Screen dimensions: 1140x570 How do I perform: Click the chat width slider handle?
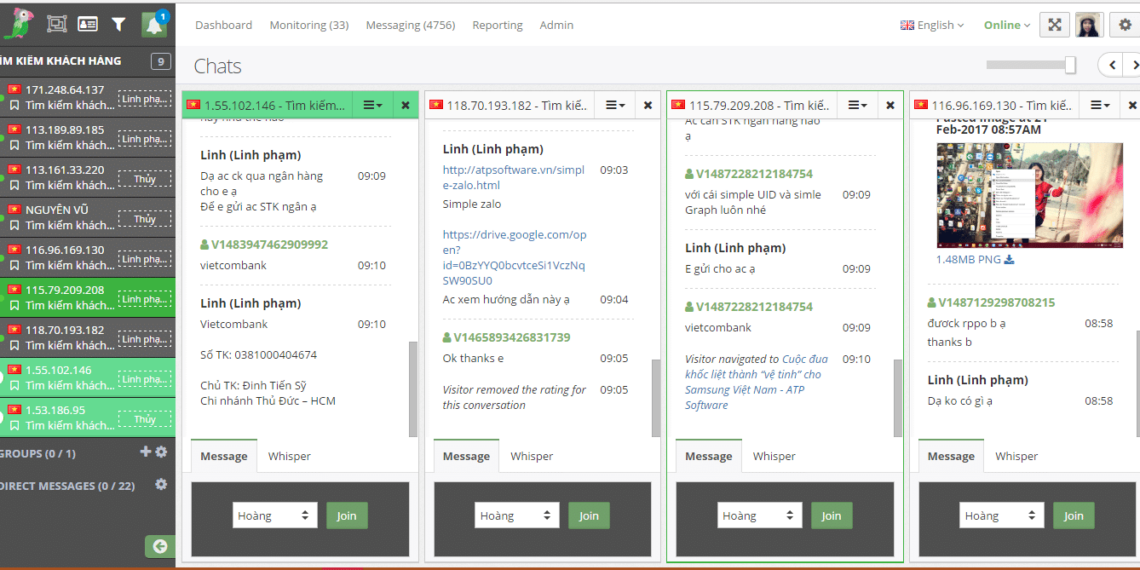pyautogui.click(x=1070, y=65)
